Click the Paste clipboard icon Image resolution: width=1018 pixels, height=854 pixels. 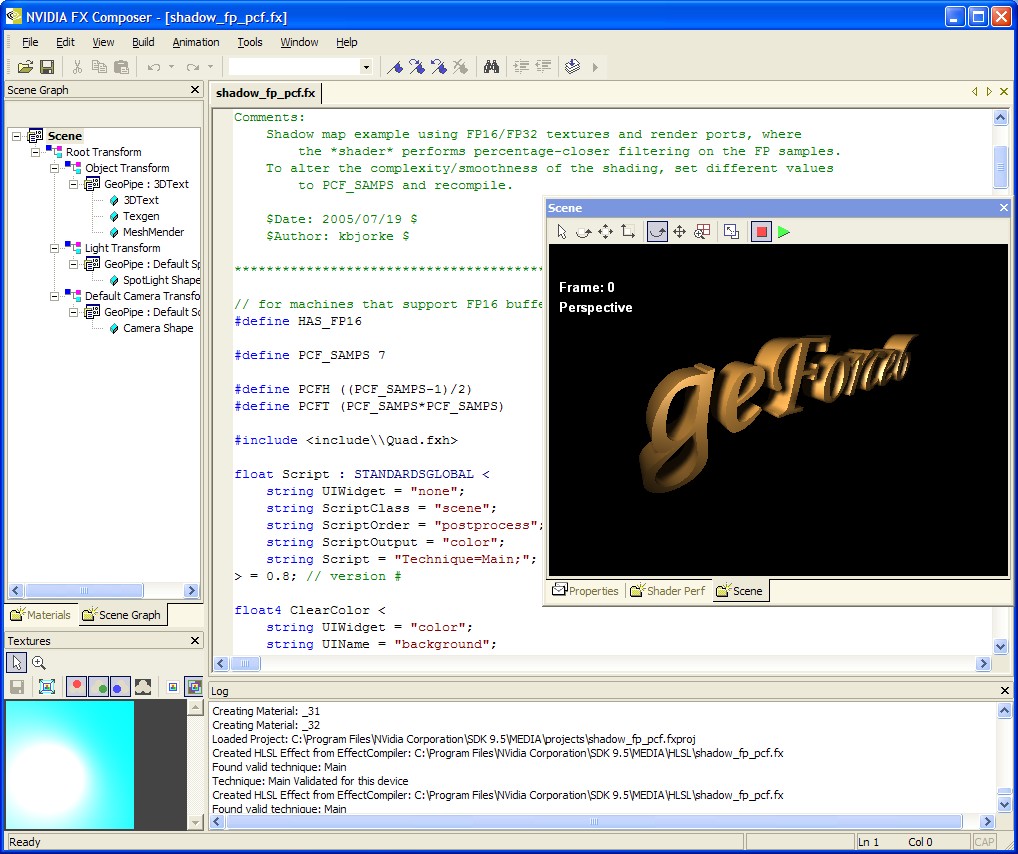[x=121, y=67]
